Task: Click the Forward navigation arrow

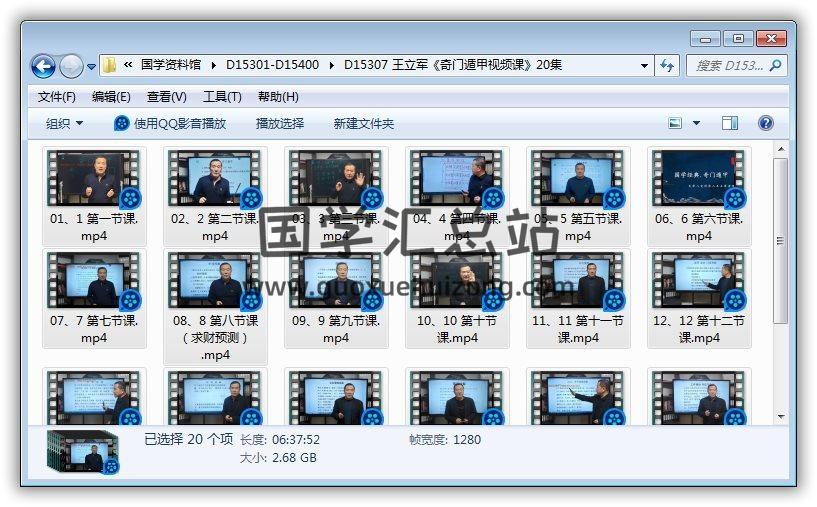Action: pyautogui.click(x=71, y=66)
